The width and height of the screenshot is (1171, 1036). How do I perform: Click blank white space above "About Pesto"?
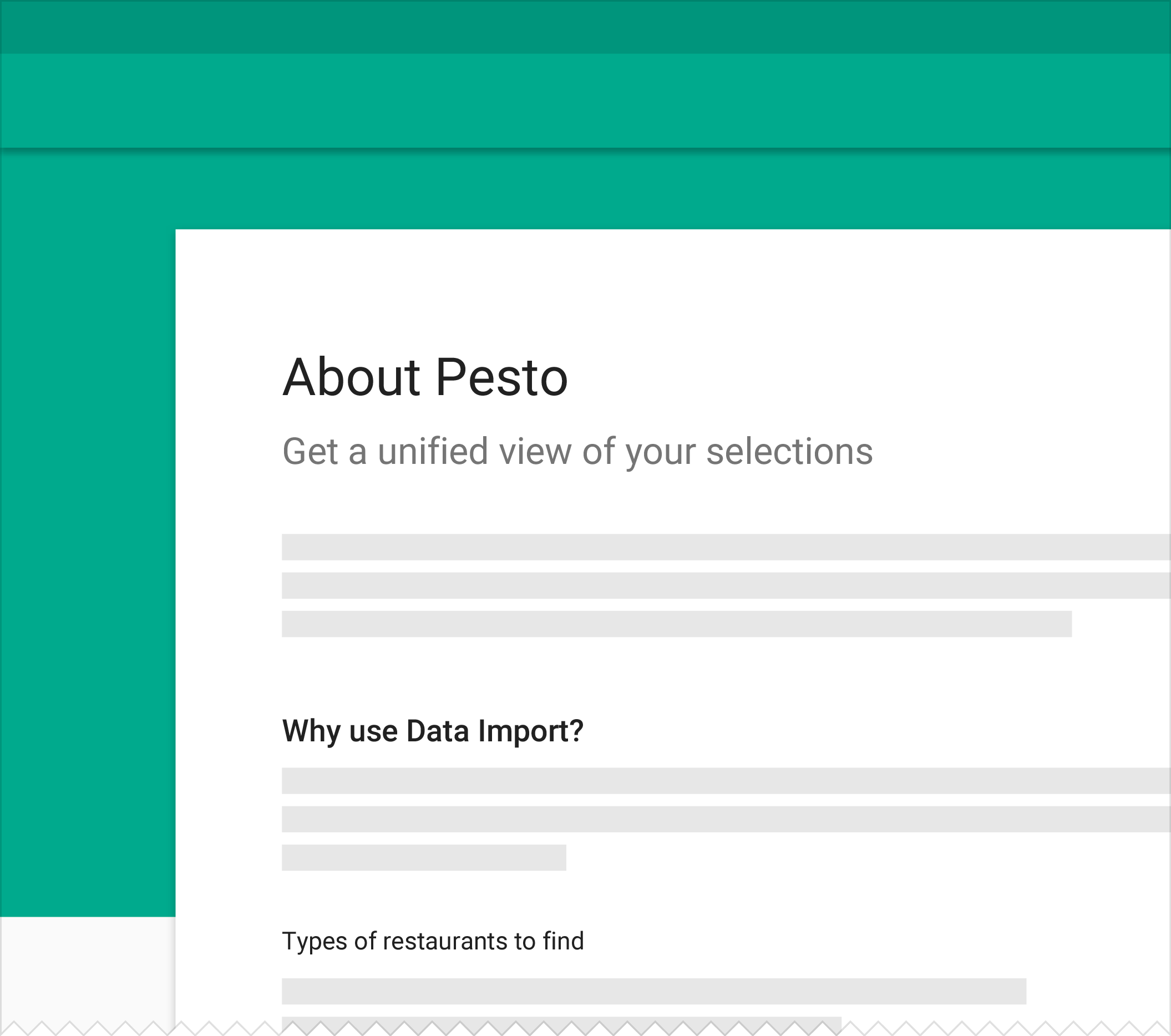(x=673, y=289)
